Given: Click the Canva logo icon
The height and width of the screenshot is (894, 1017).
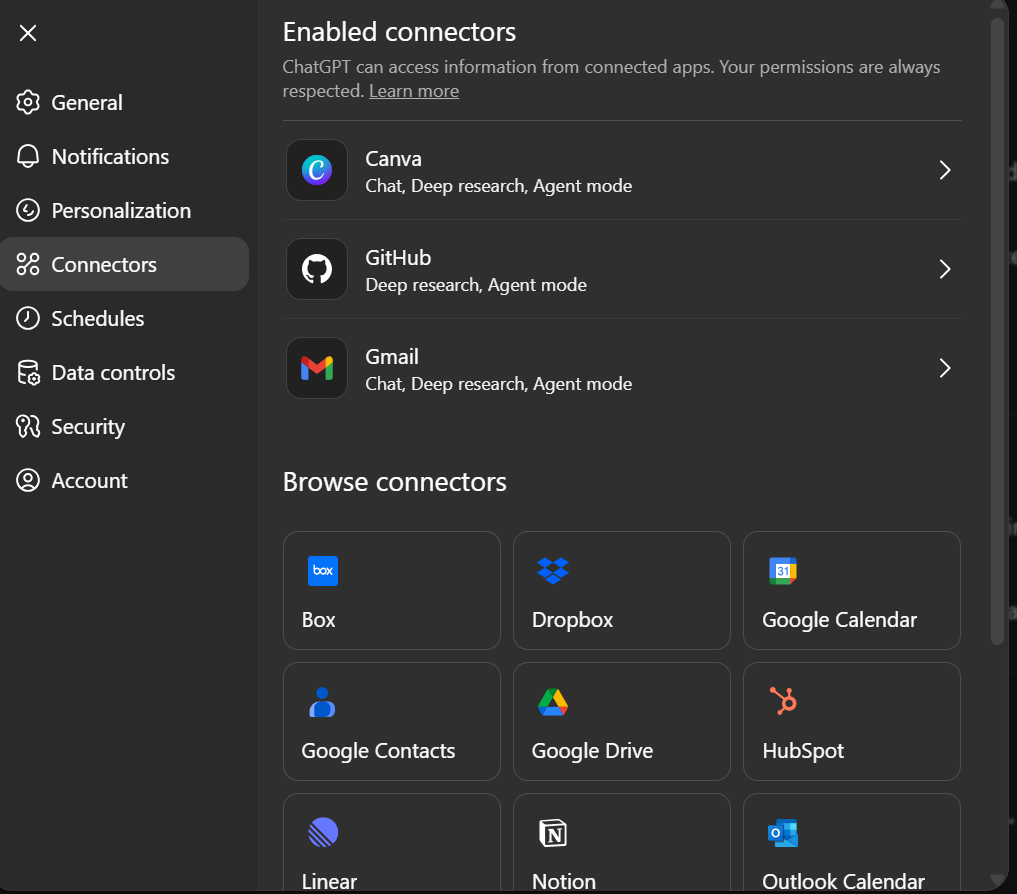Looking at the screenshot, I should pyautogui.click(x=316, y=170).
